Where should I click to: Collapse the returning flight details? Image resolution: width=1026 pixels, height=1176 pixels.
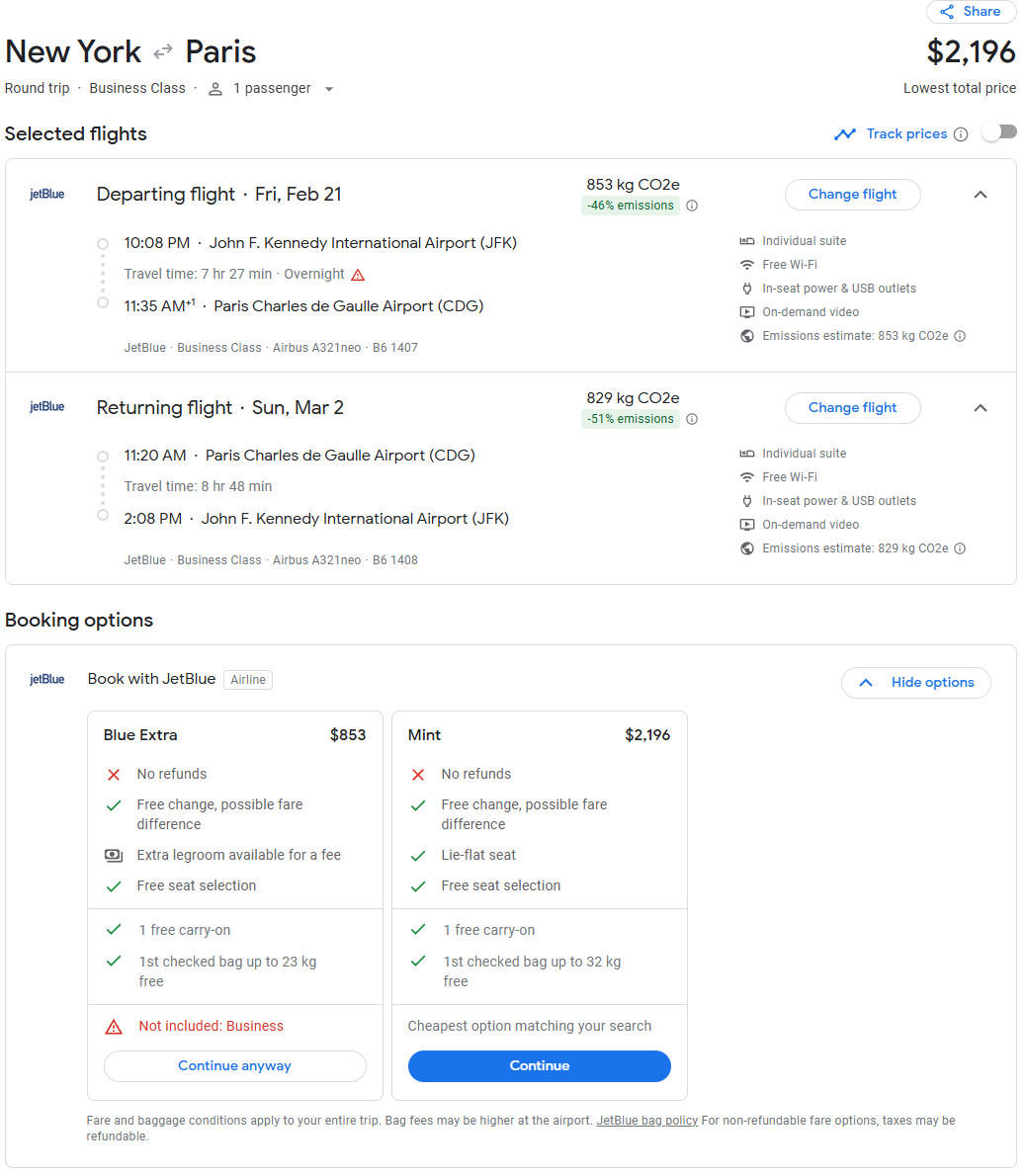pos(981,408)
